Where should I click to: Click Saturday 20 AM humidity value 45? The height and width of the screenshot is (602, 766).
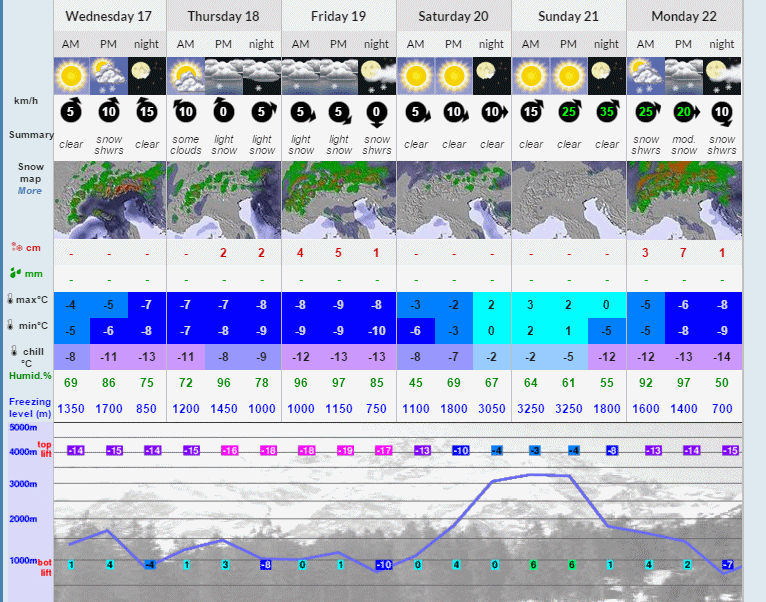(x=416, y=383)
